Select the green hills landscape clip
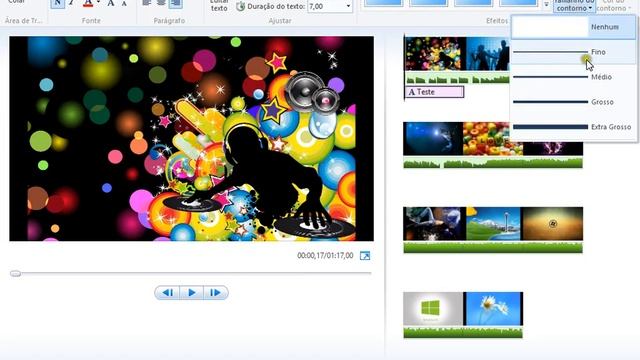This screenshot has height=360, width=640. pos(493,224)
